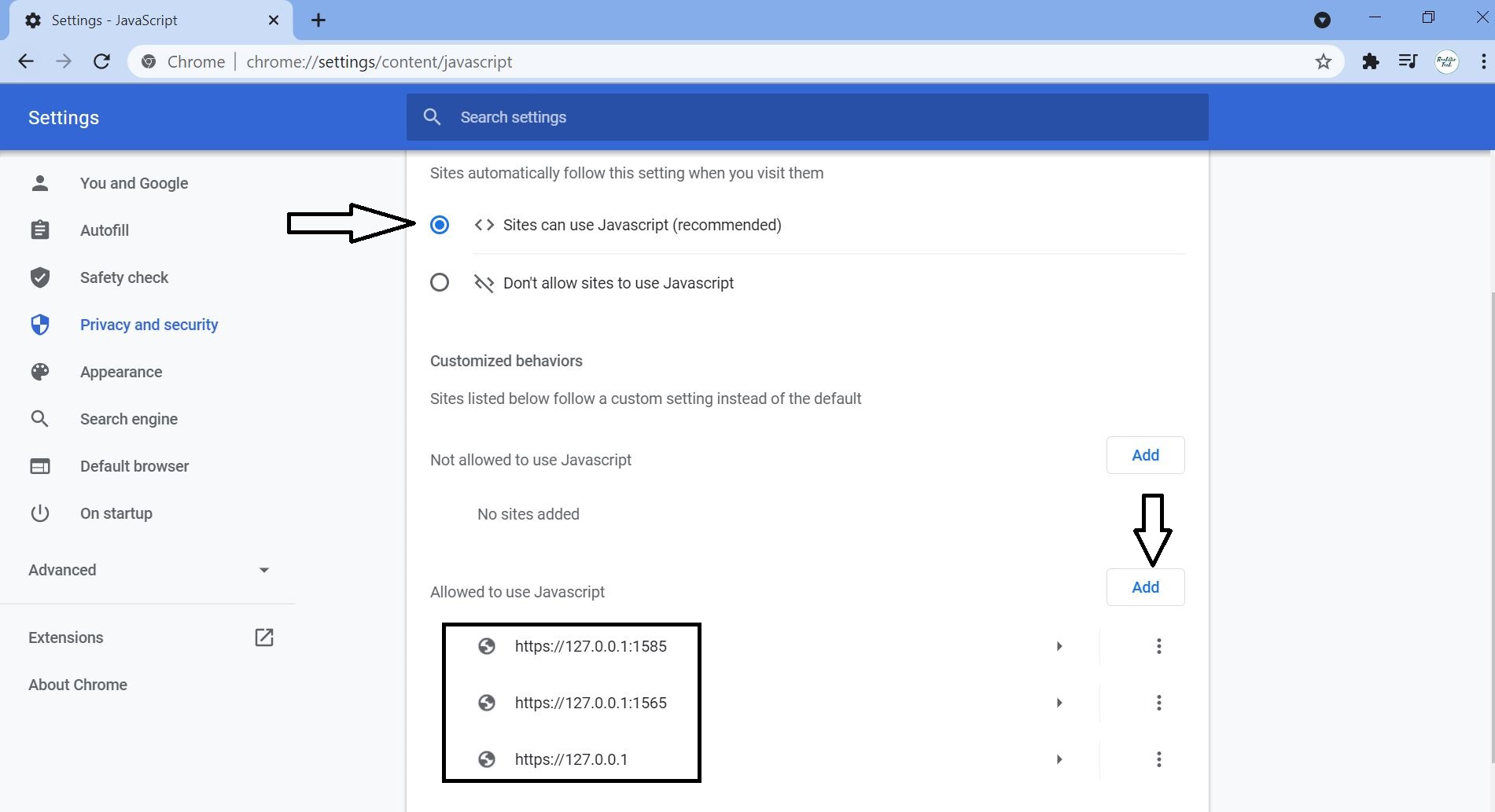Open You and Google settings

click(x=134, y=183)
